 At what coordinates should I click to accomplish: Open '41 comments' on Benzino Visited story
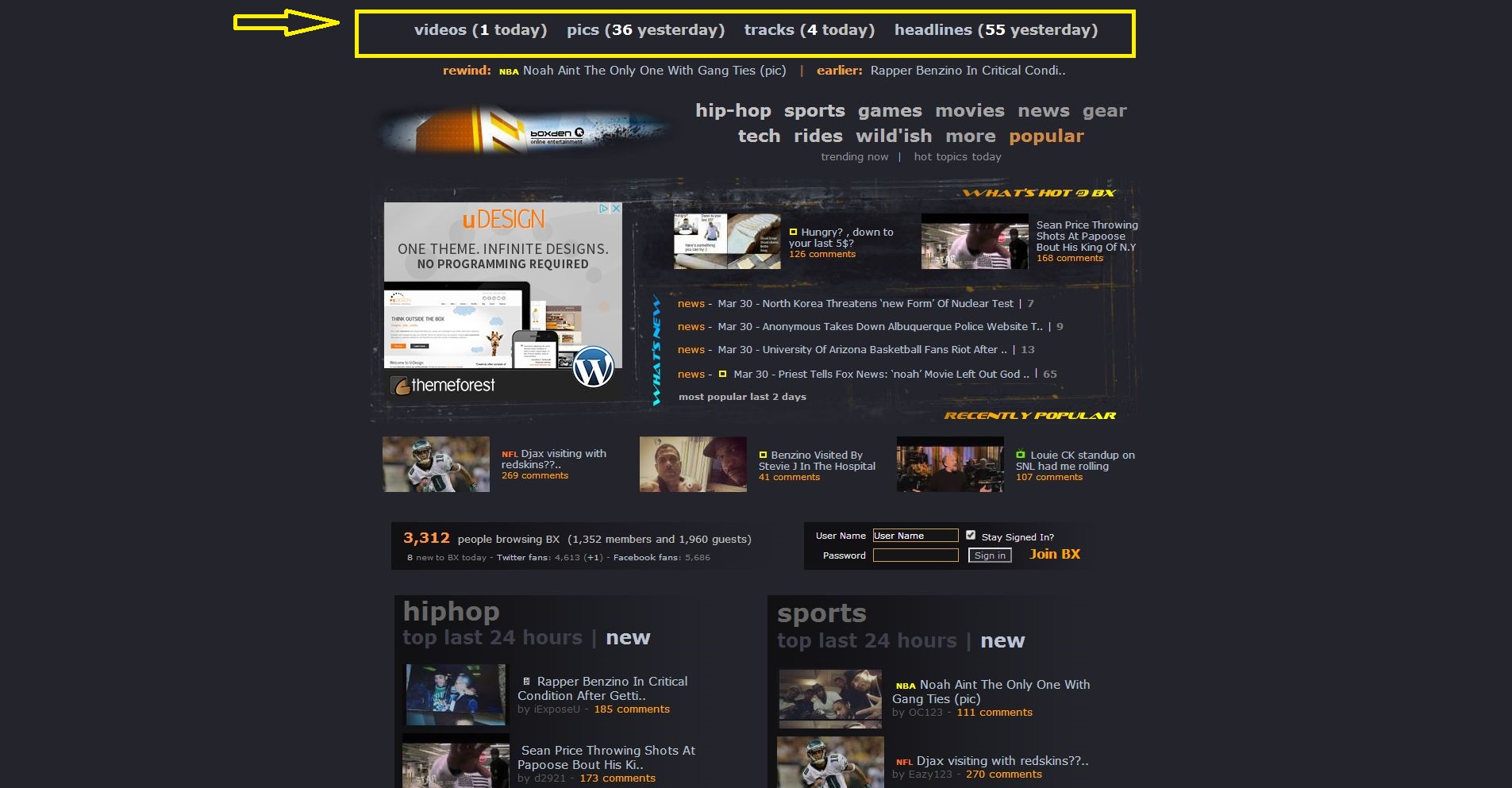(789, 478)
